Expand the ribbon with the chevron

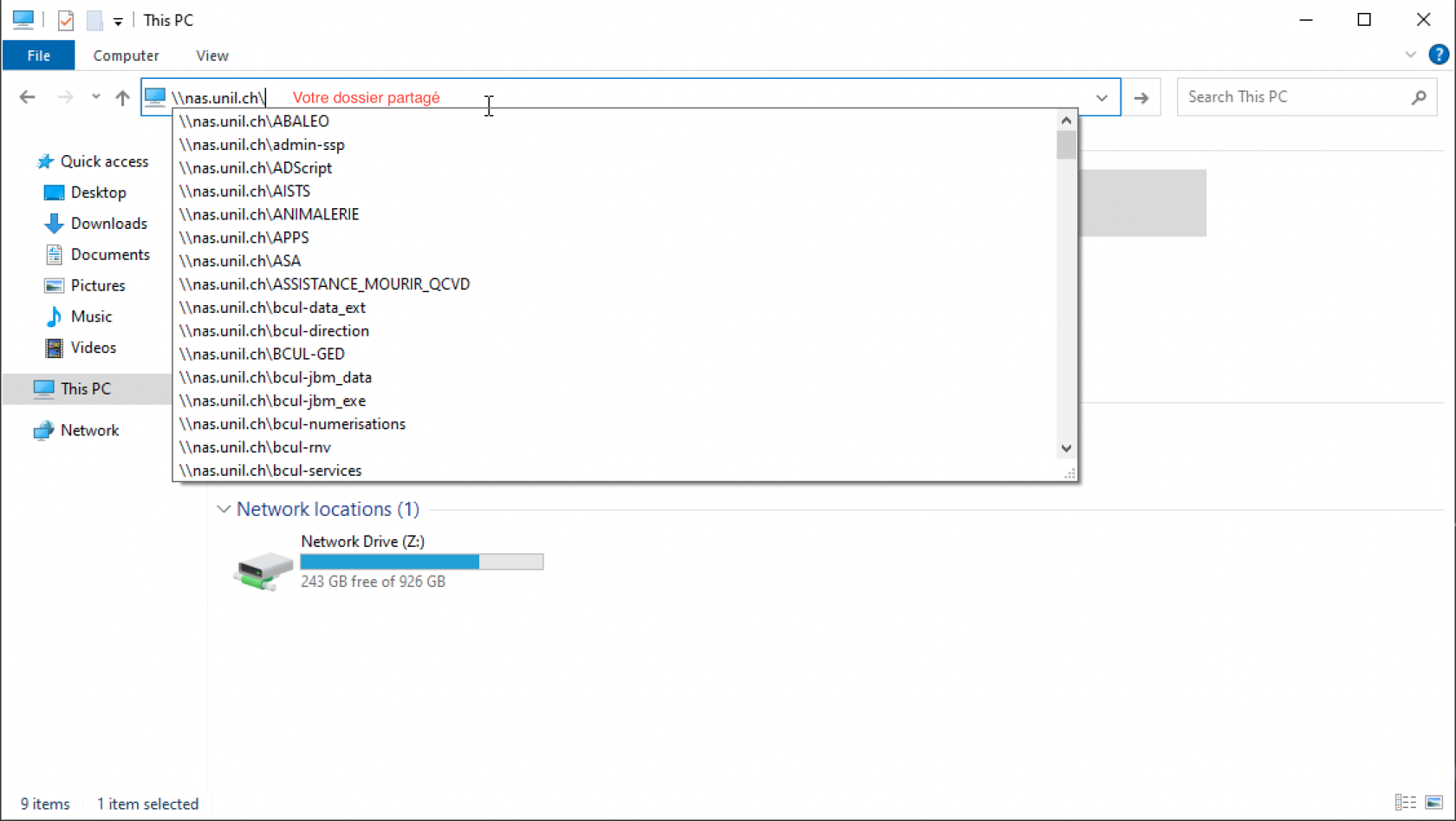point(1410,55)
